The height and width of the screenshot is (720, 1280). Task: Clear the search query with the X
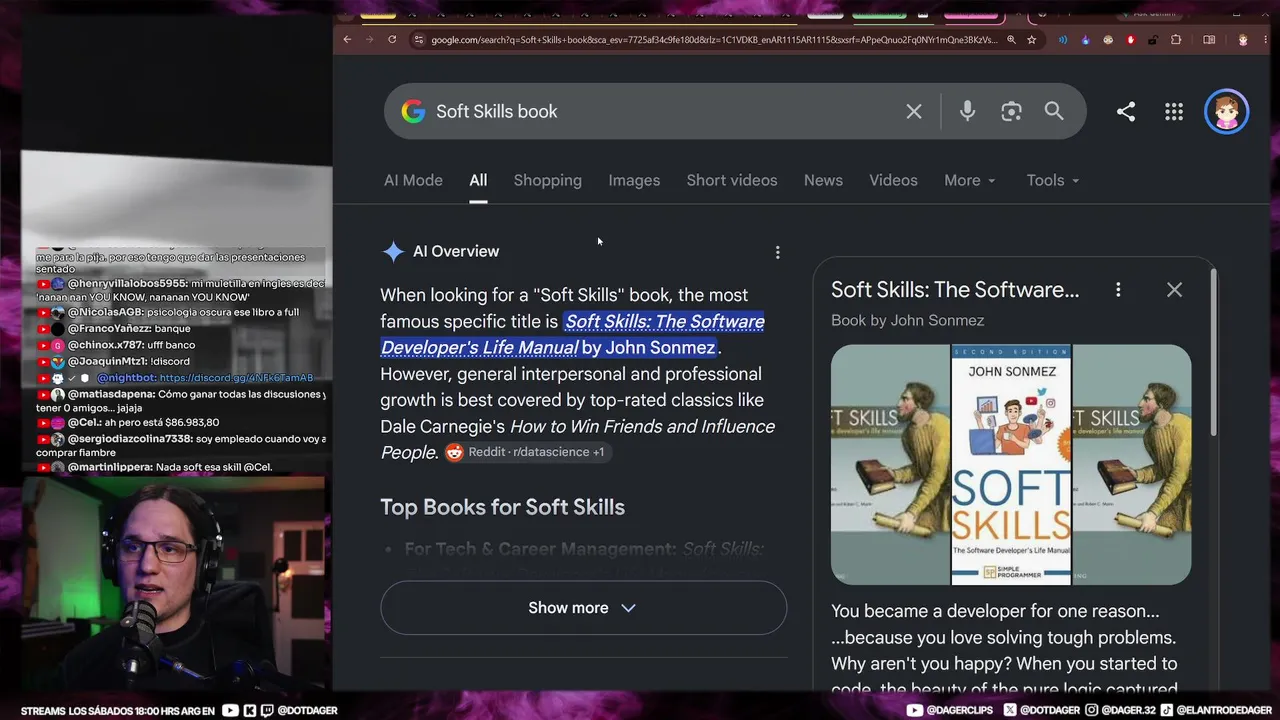tap(914, 111)
